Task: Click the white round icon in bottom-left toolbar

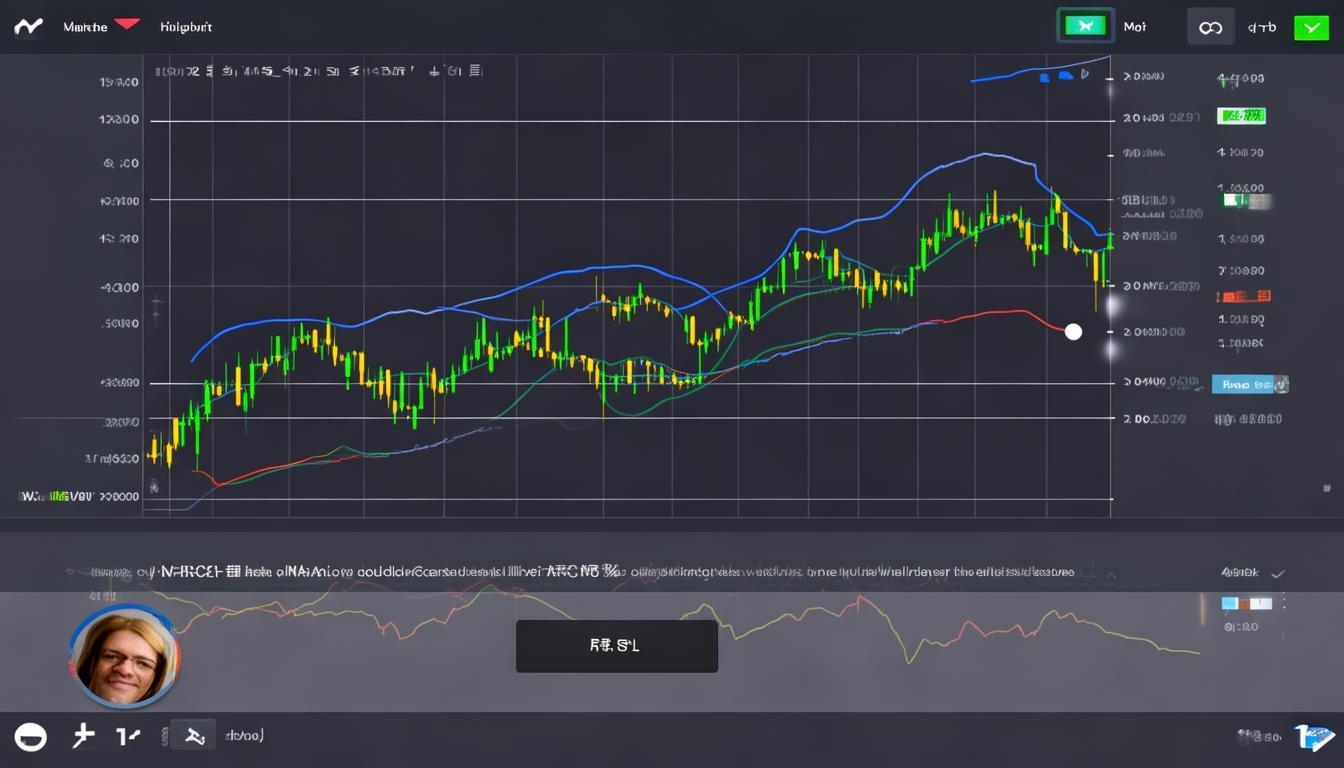Action: [x=32, y=737]
